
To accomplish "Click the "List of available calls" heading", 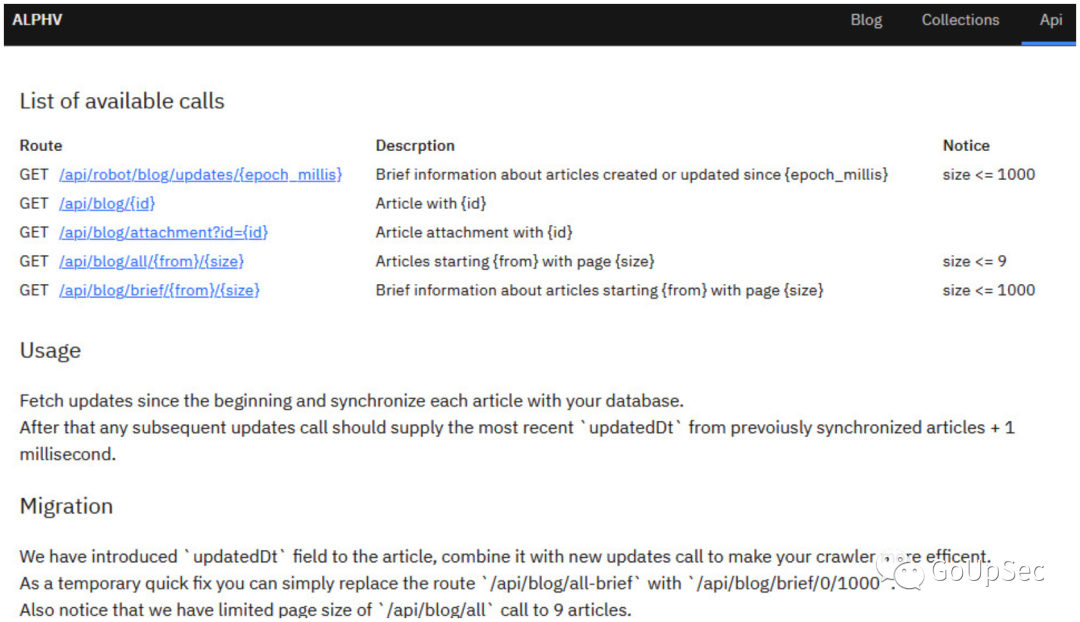I will tap(122, 101).
